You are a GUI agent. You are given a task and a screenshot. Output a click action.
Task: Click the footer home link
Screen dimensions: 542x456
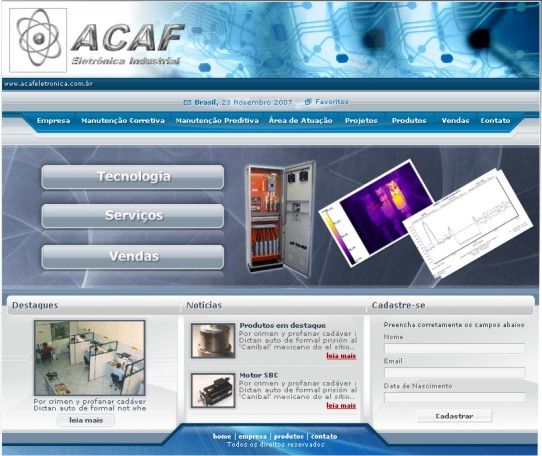222,436
